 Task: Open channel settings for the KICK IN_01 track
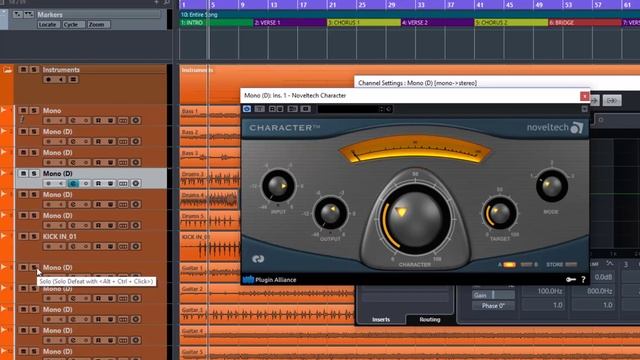click(73, 247)
